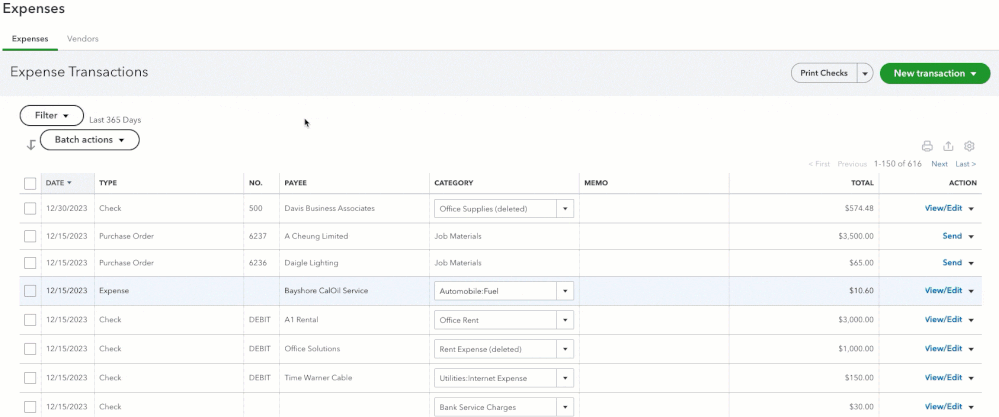Open action arrow for Time Warner Cable row
Image resolution: width=999 pixels, height=417 pixels.
970,378
